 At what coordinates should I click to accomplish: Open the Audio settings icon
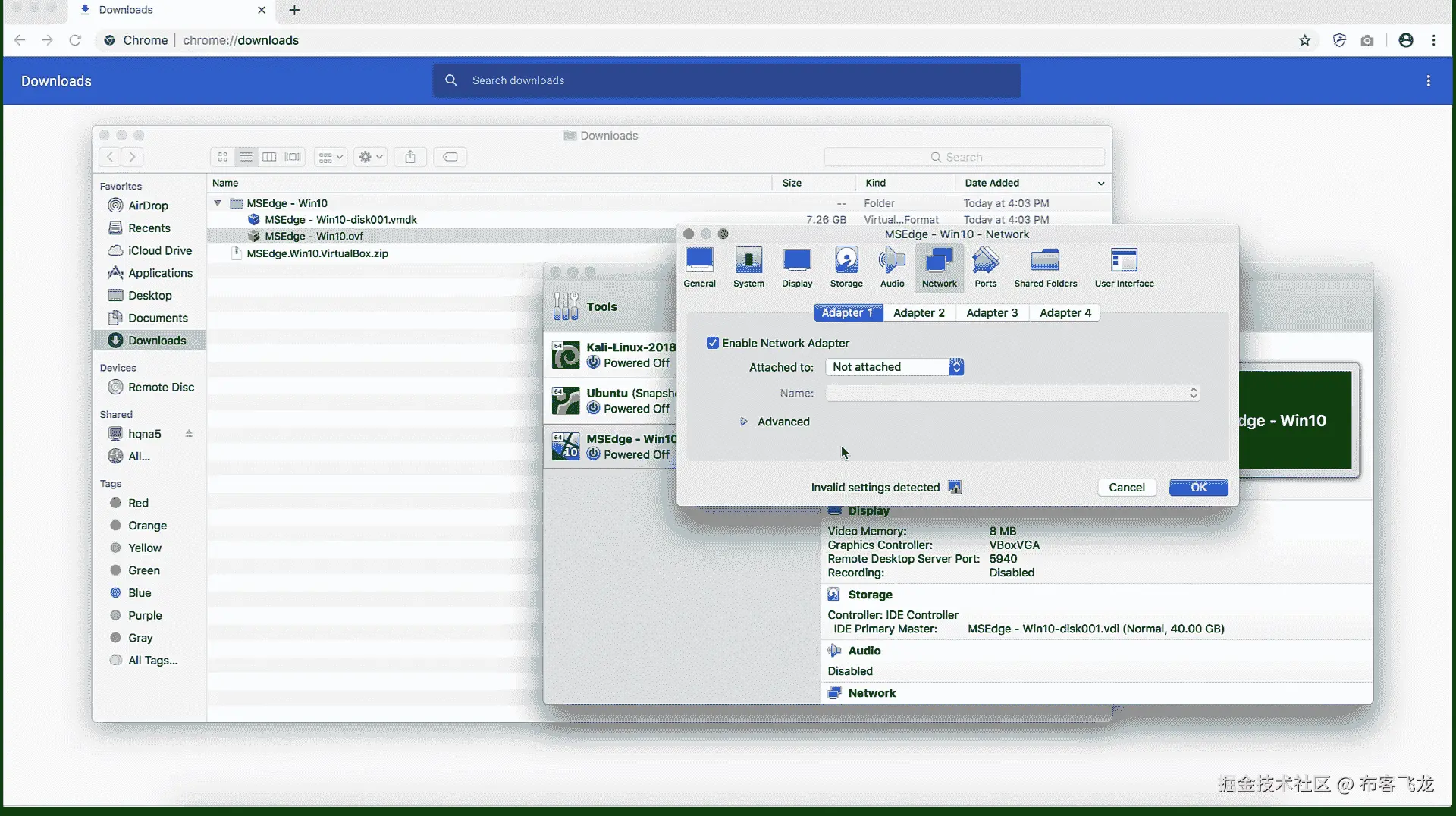[x=892, y=267]
